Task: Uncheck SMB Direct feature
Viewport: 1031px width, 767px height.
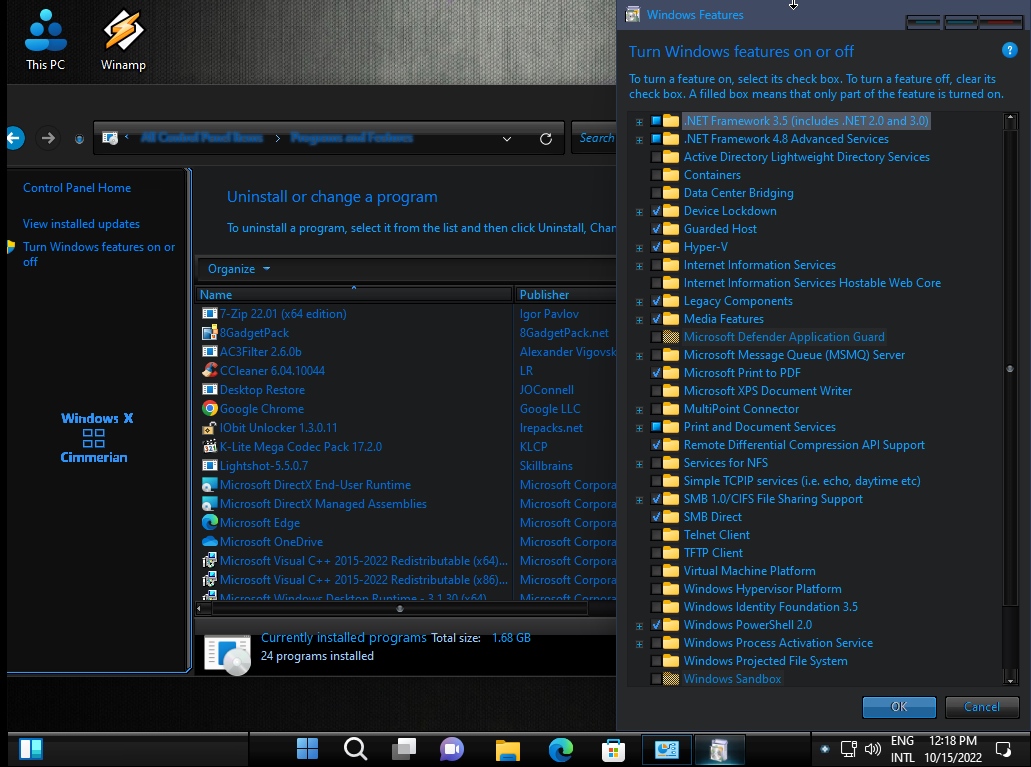Action: [656, 517]
